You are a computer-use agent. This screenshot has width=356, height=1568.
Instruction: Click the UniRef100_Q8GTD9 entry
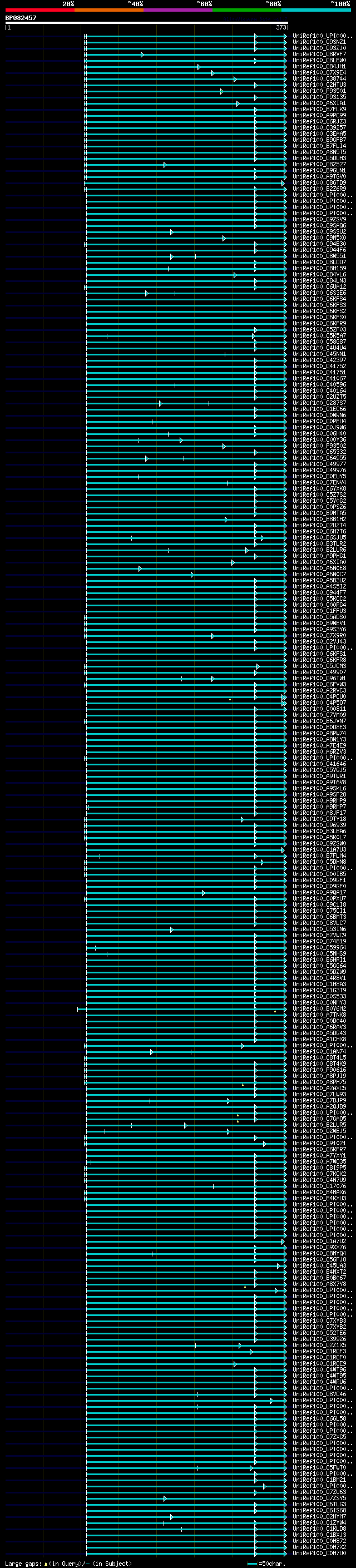(319, 182)
